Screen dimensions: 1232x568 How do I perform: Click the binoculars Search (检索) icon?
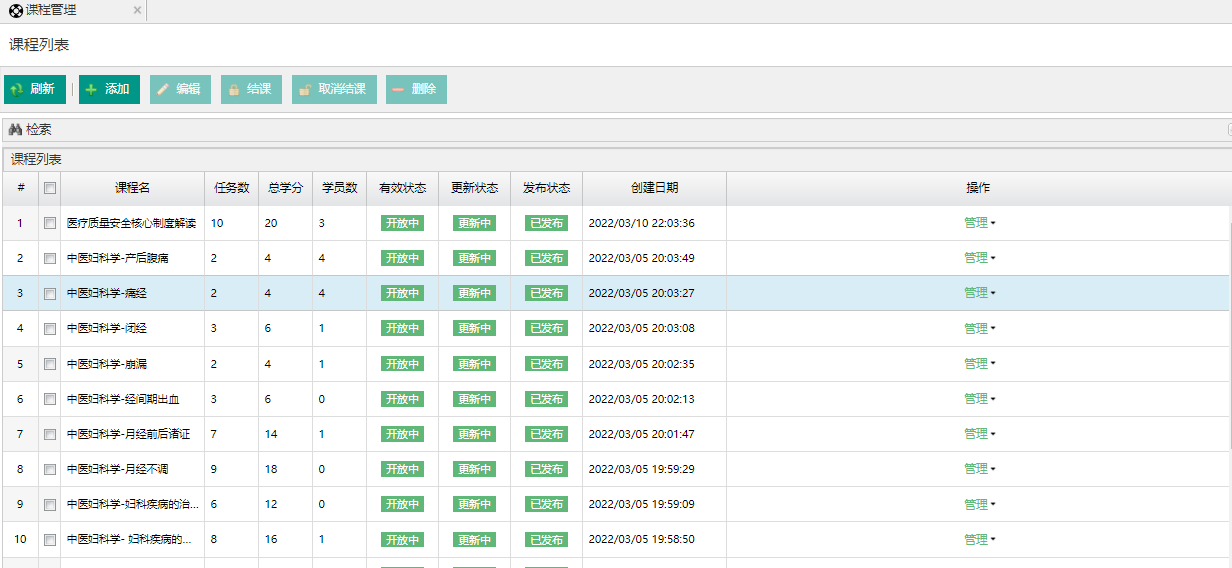tap(15, 130)
